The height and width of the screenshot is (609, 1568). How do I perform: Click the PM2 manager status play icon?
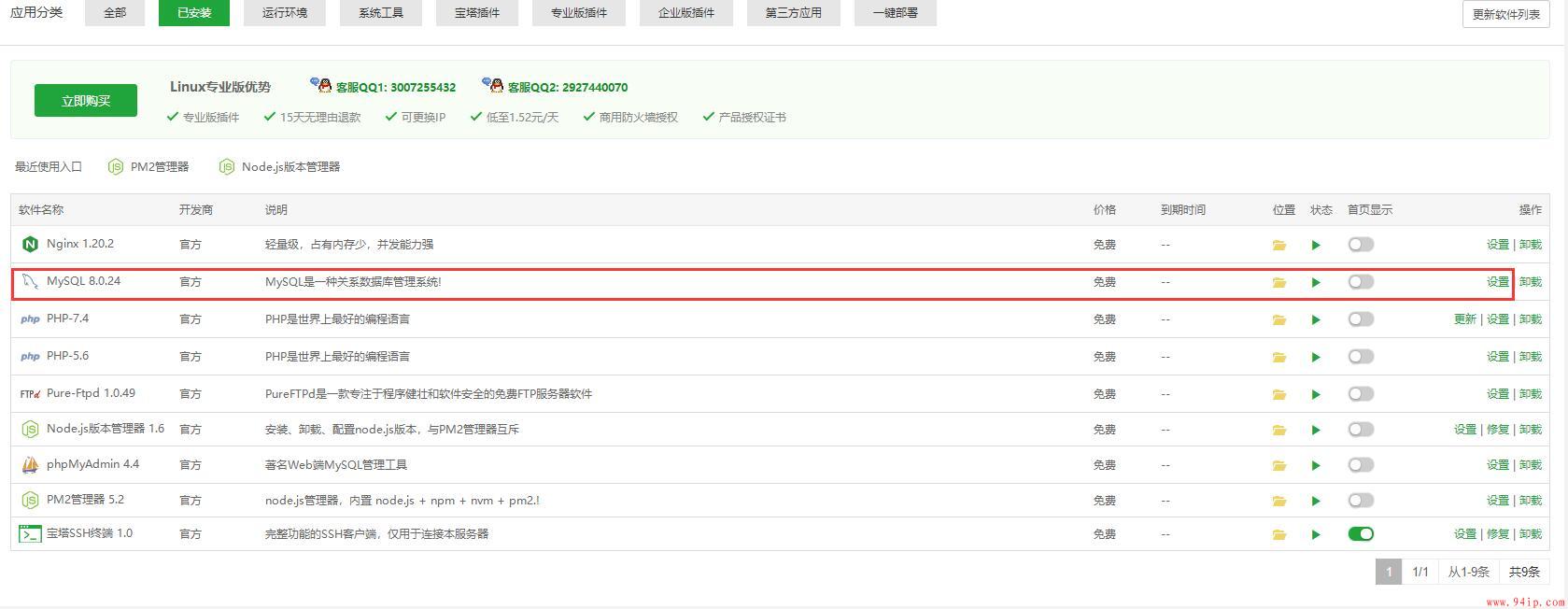pyautogui.click(x=1316, y=501)
